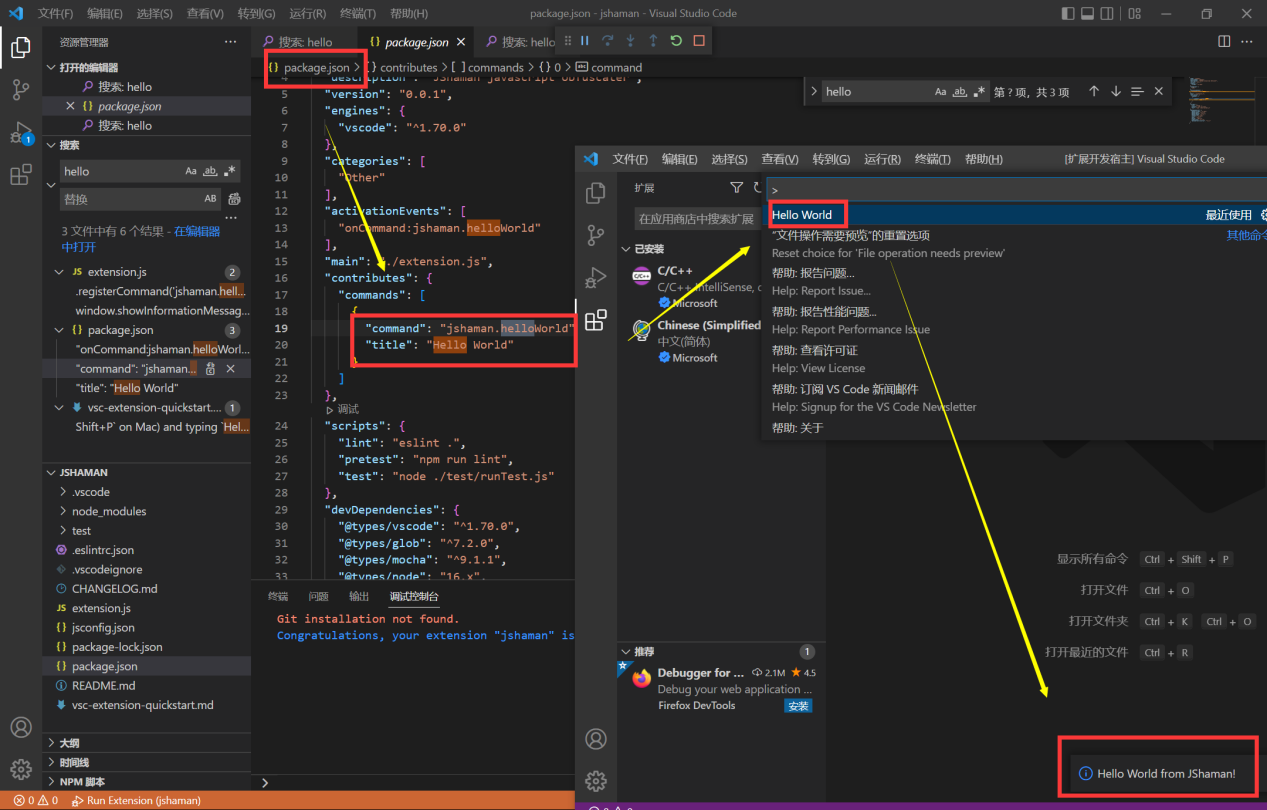Toggle preserve case for replace
Viewport: 1267px width, 810px height.
(212, 196)
